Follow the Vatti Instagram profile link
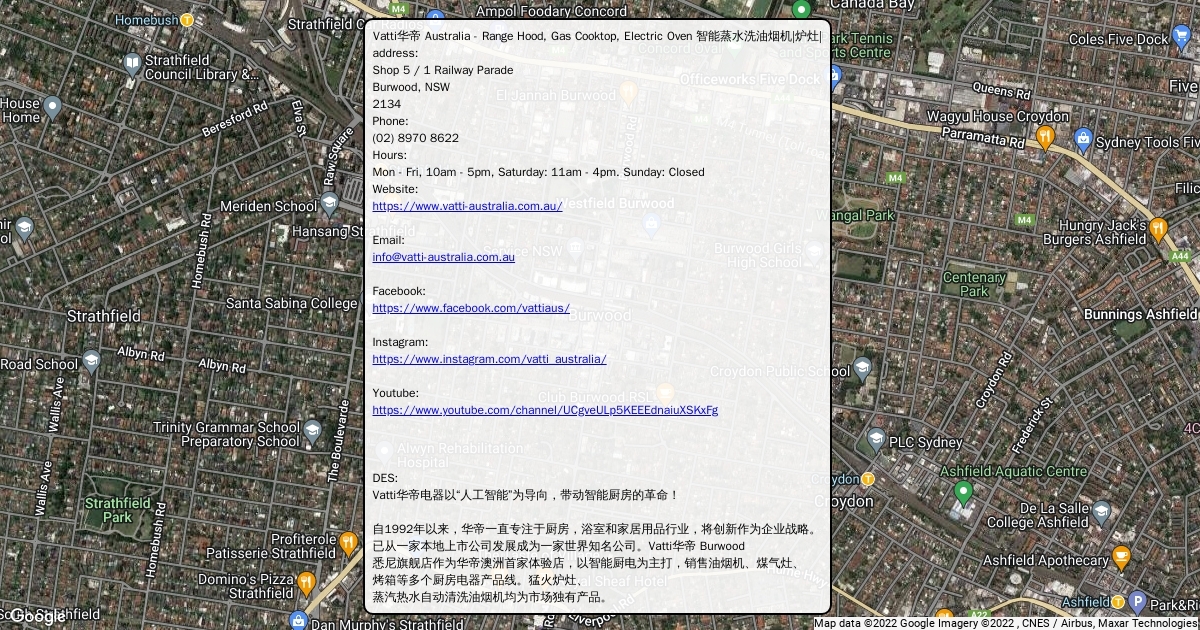 click(x=489, y=359)
